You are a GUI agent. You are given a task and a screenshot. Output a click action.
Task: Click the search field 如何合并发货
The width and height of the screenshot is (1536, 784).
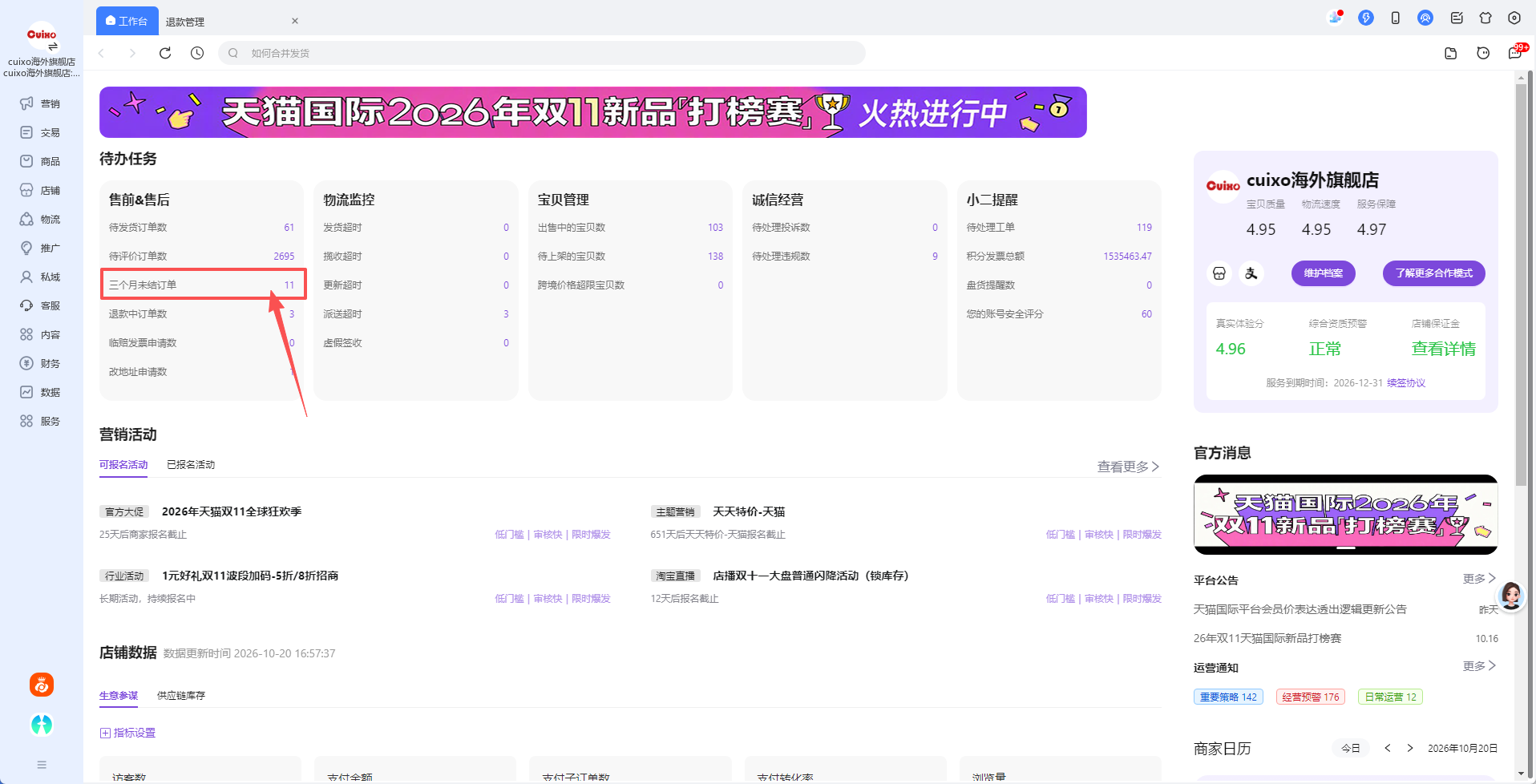(x=542, y=53)
